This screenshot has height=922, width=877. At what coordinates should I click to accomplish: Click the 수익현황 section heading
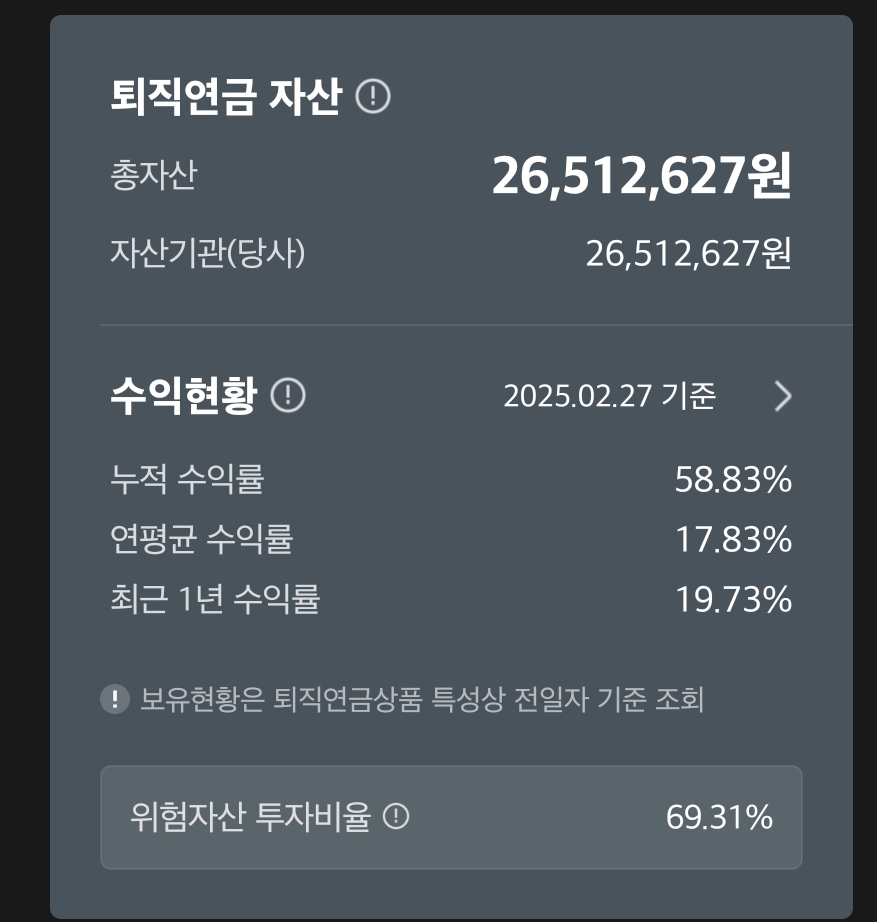pyautogui.click(x=183, y=396)
